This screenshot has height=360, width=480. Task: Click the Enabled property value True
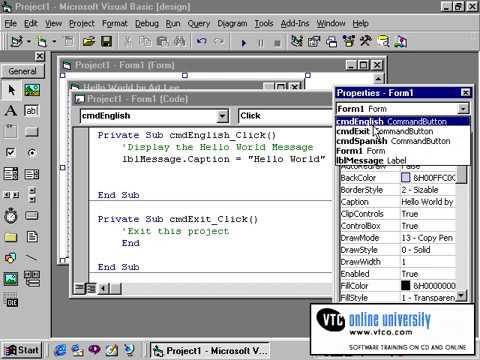[x=428, y=274]
